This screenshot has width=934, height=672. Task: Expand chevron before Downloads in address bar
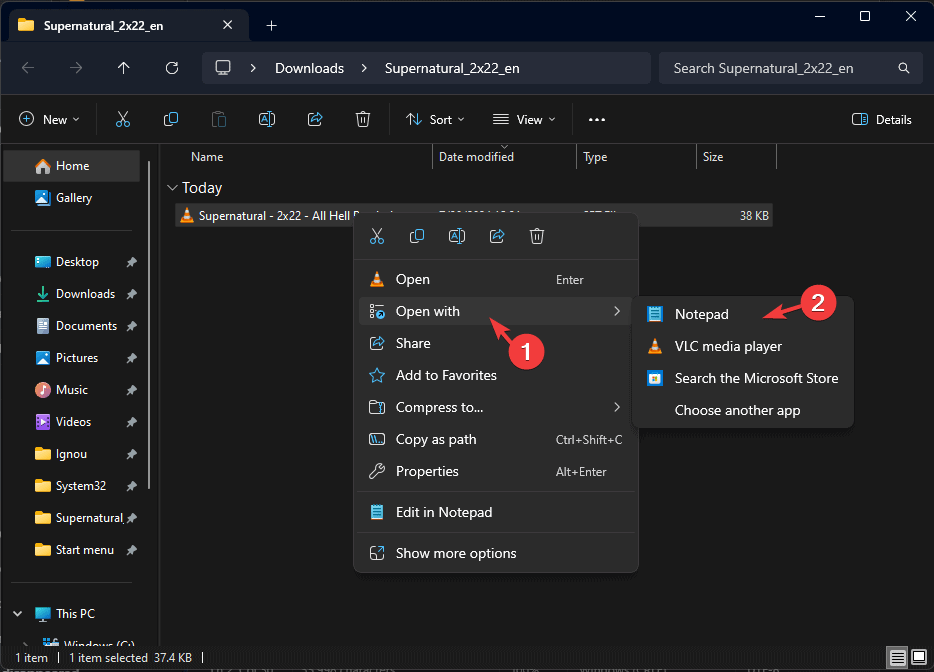tap(253, 68)
